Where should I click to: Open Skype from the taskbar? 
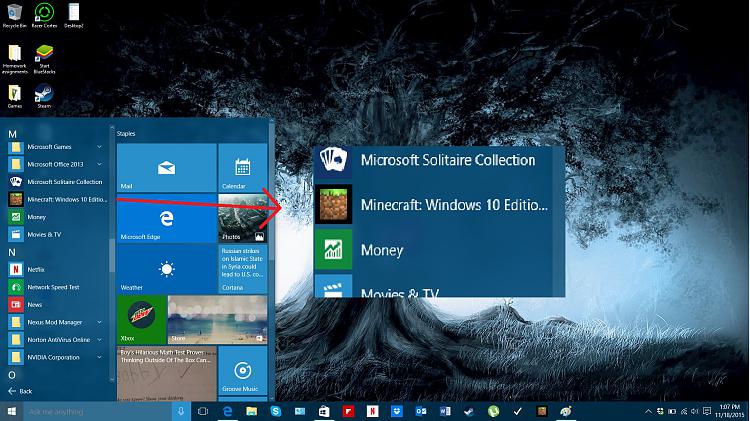pyautogui.click(x=276, y=411)
